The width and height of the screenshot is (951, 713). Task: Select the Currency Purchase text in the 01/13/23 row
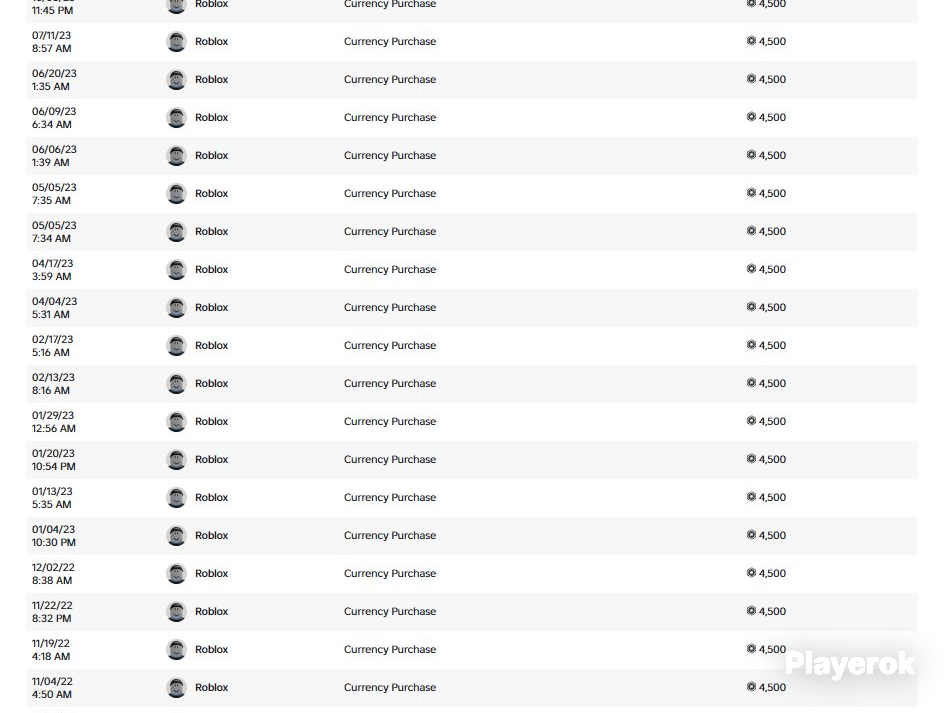(390, 498)
